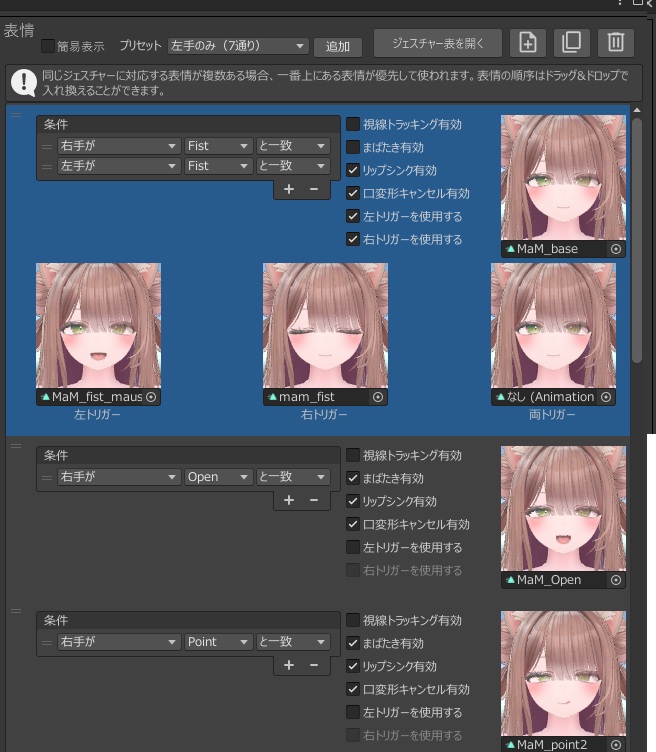Click the vertical scrollbar of the expression list

pyautogui.click(x=637, y=240)
